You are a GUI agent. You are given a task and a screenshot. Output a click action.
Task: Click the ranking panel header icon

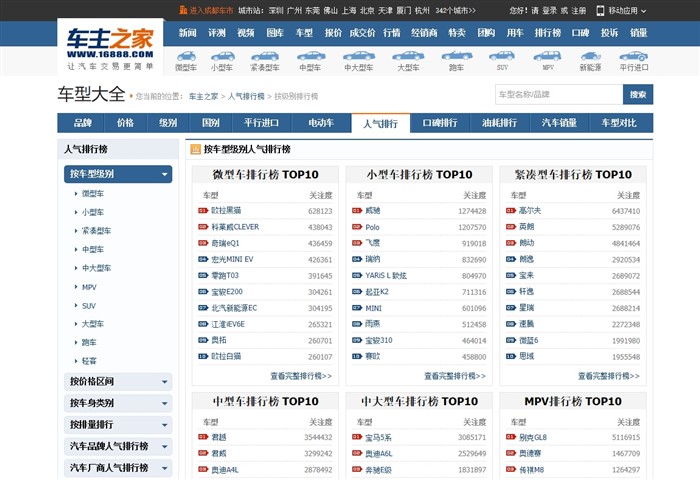[196, 149]
